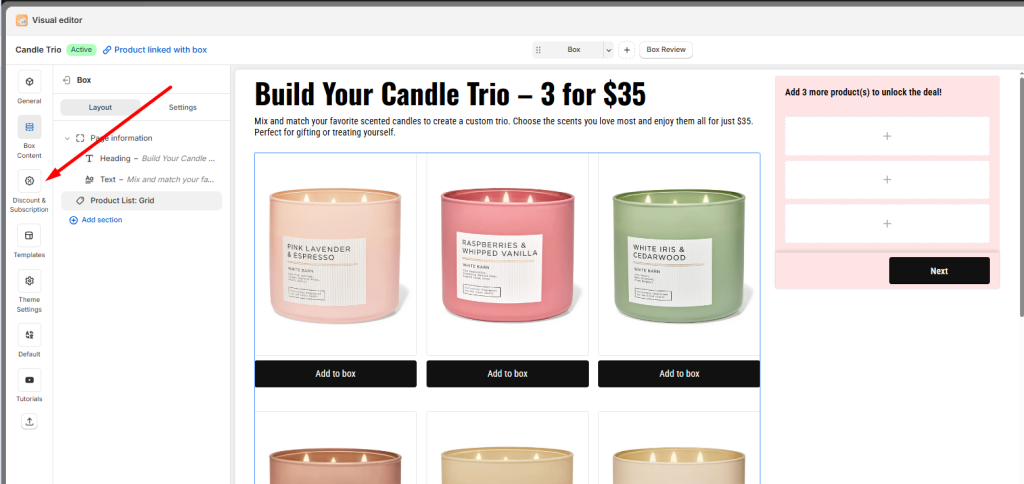Open the Templates sidebar icon
Image resolution: width=1024 pixels, height=484 pixels.
(x=29, y=235)
